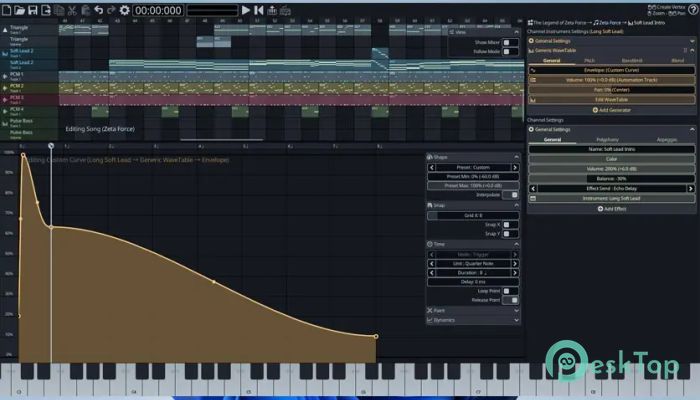The height and width of the screenshot is (400, 700).
Task: Click the PCM 2 track icon
Action: pos(5,88)
